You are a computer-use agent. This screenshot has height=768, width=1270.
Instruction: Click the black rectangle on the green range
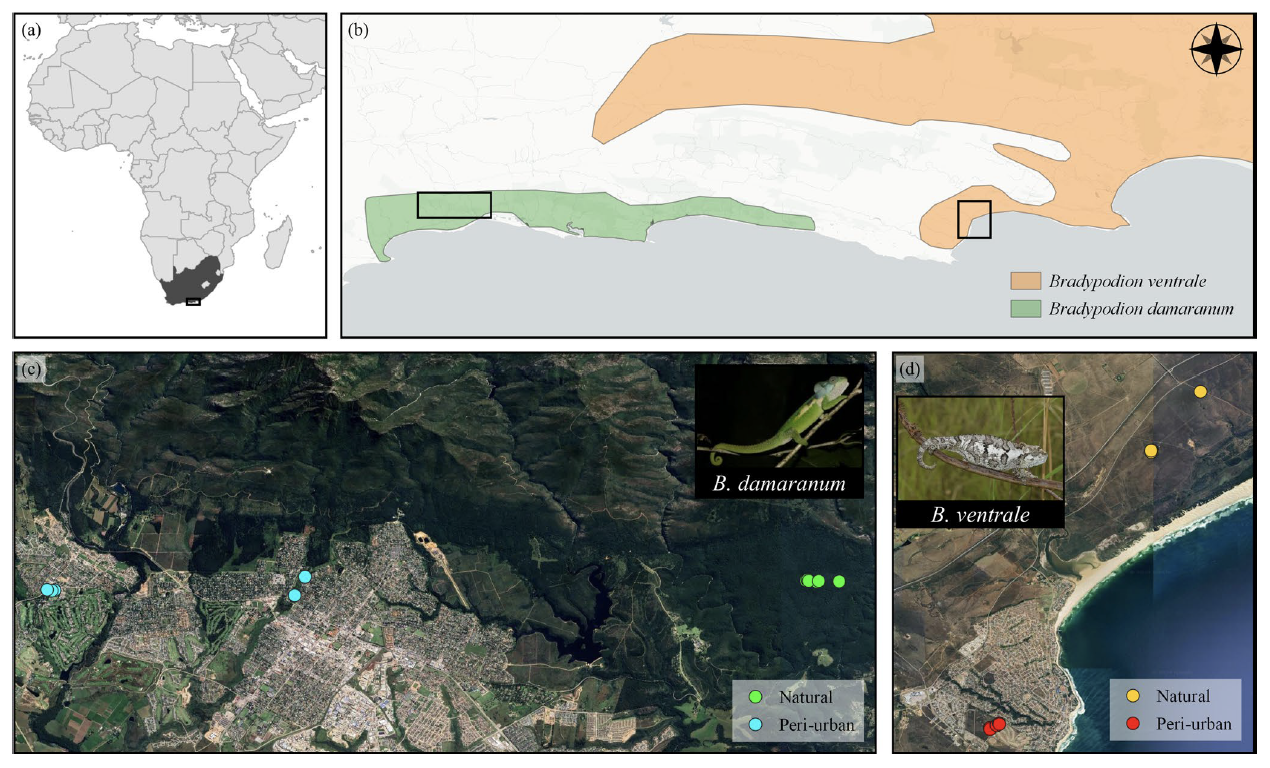tap(454, 205)
